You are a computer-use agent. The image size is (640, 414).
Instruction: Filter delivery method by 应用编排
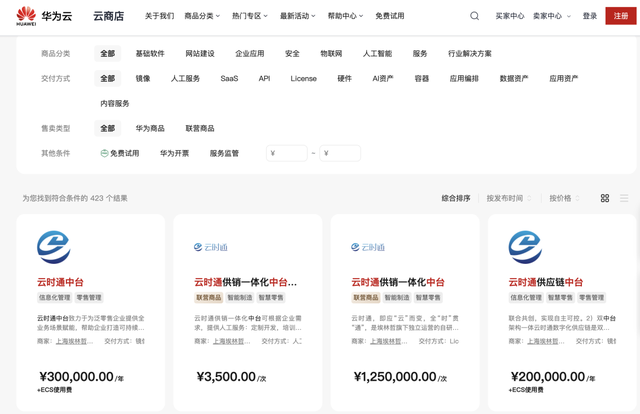click(x=464, y=78)
